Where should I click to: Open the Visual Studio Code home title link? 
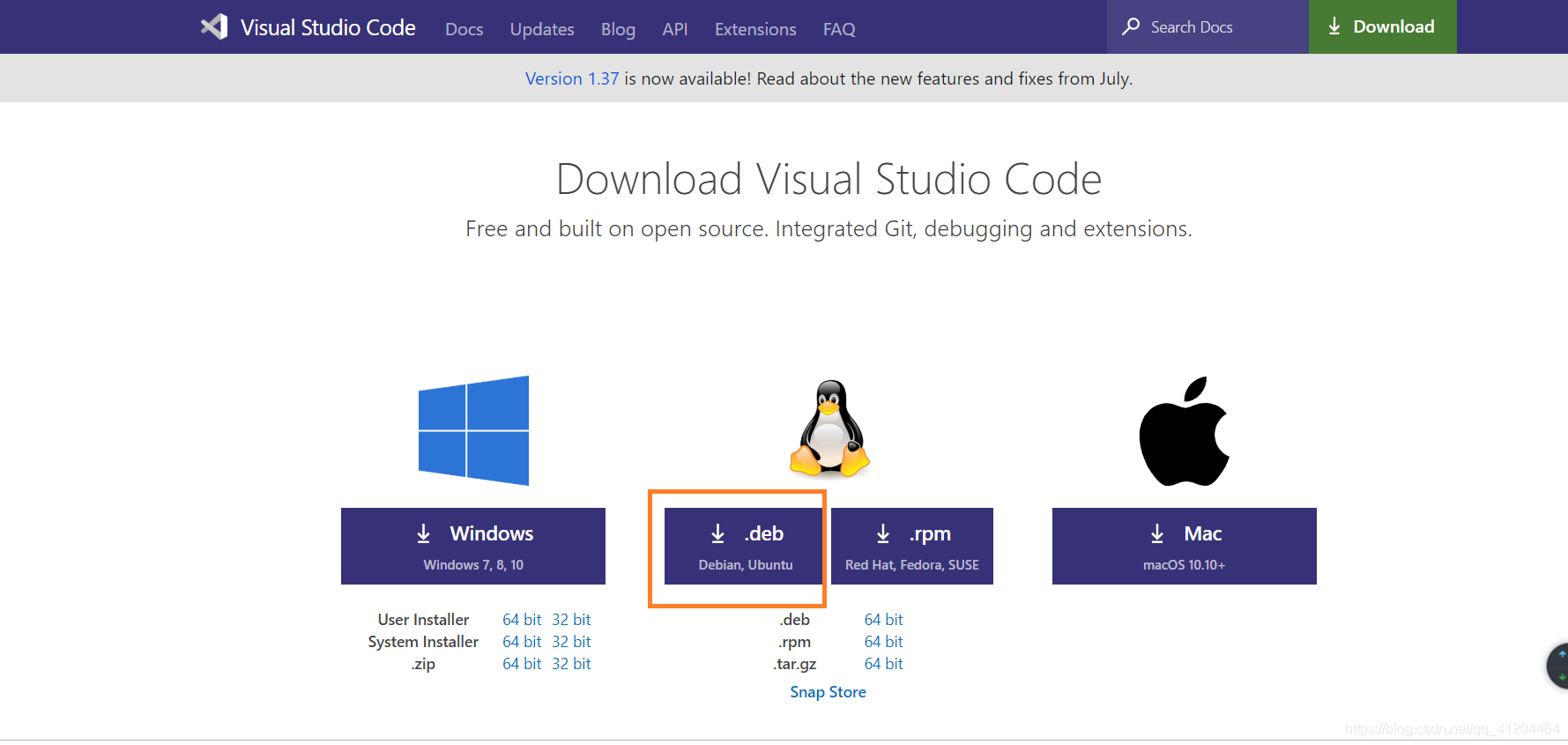pyautogui.click(x=328, y=27)
